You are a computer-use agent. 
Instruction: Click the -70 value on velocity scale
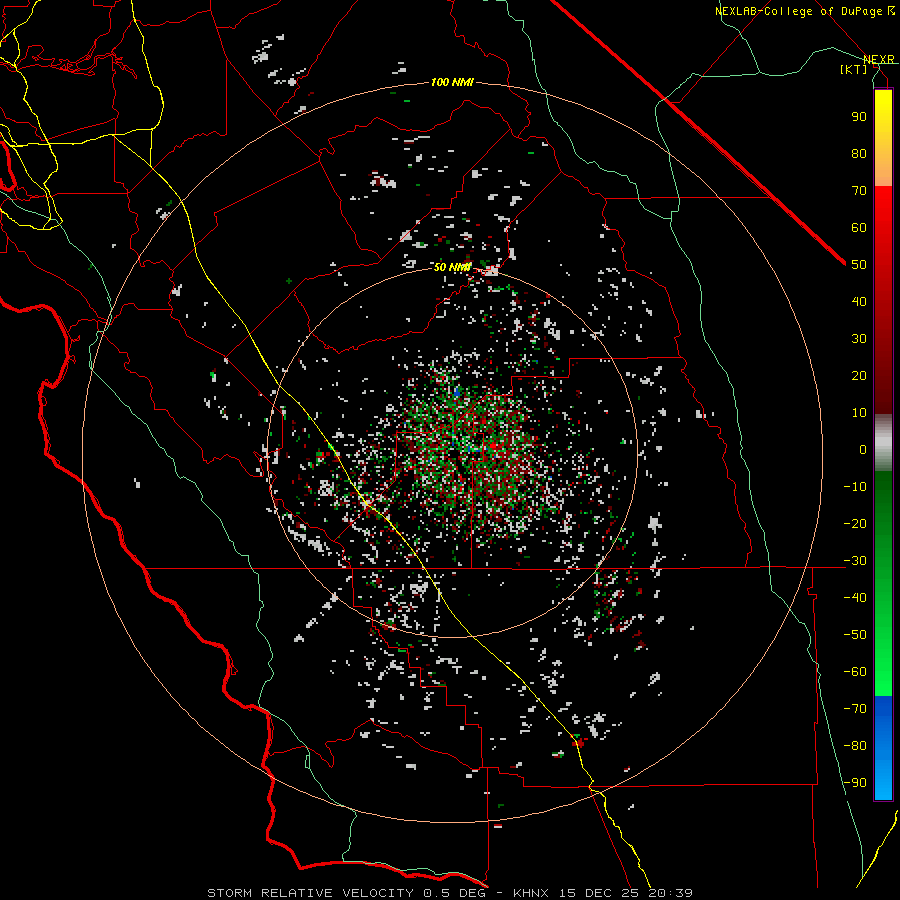pos(855,709)
